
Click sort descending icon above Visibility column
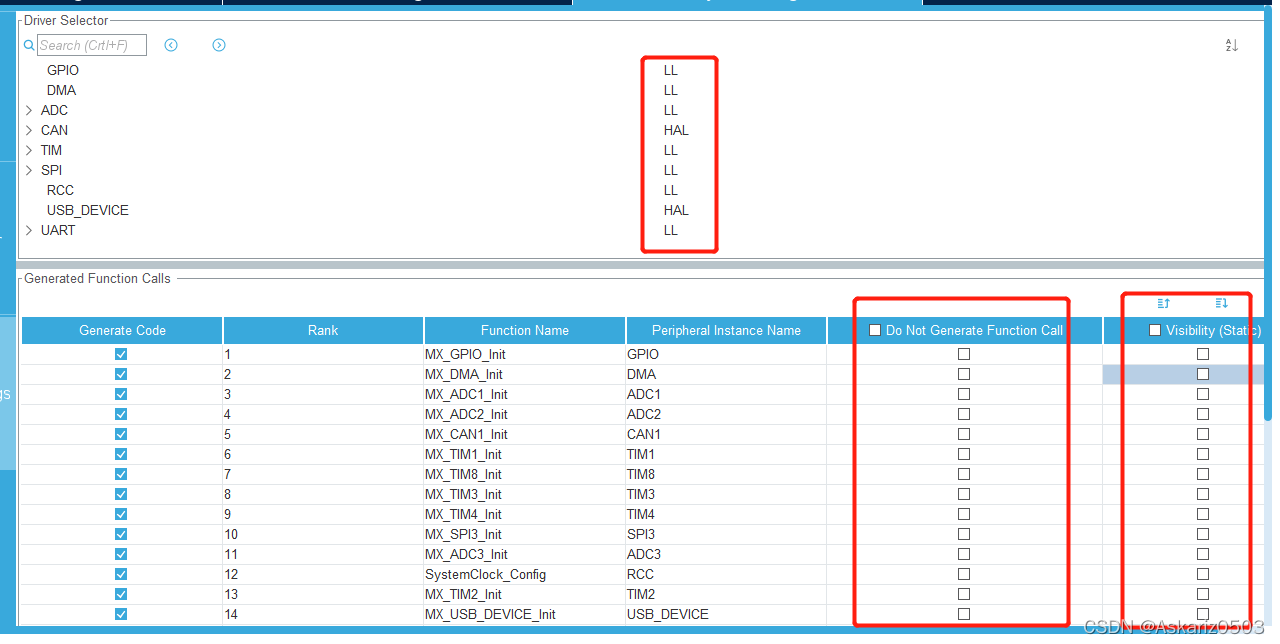[1220, 302]
